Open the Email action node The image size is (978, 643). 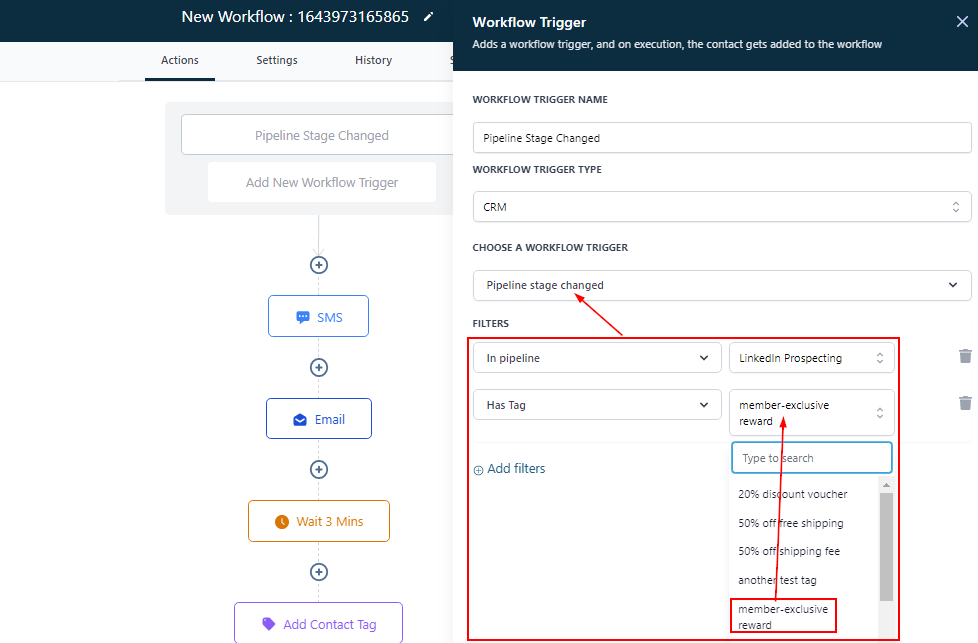coord(319,418)
